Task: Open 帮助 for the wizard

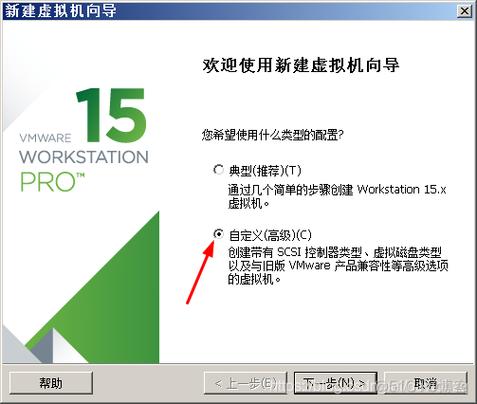Action: click(x=51, y=383)
